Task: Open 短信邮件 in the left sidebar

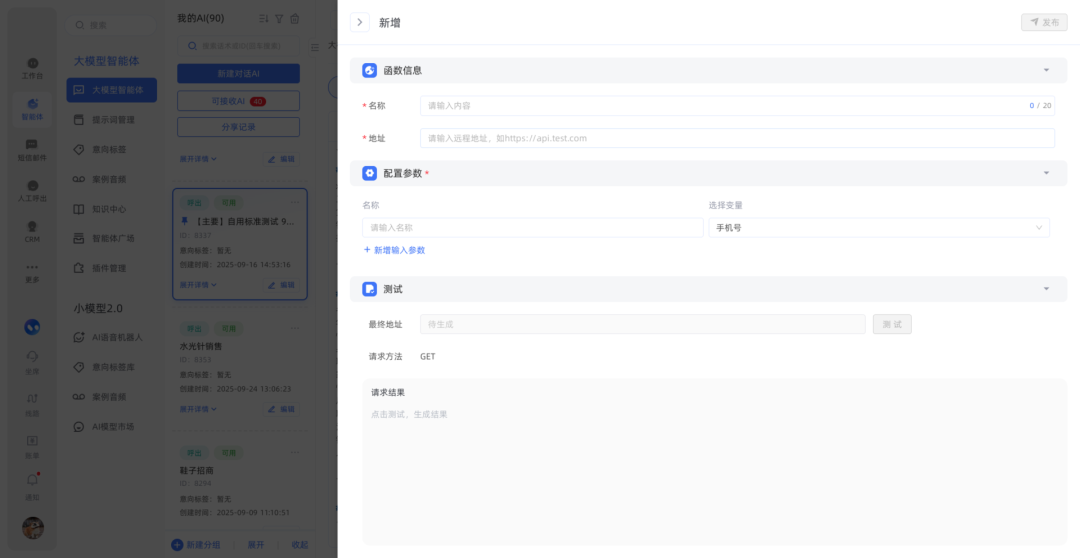Action: [x=32, y=150]
